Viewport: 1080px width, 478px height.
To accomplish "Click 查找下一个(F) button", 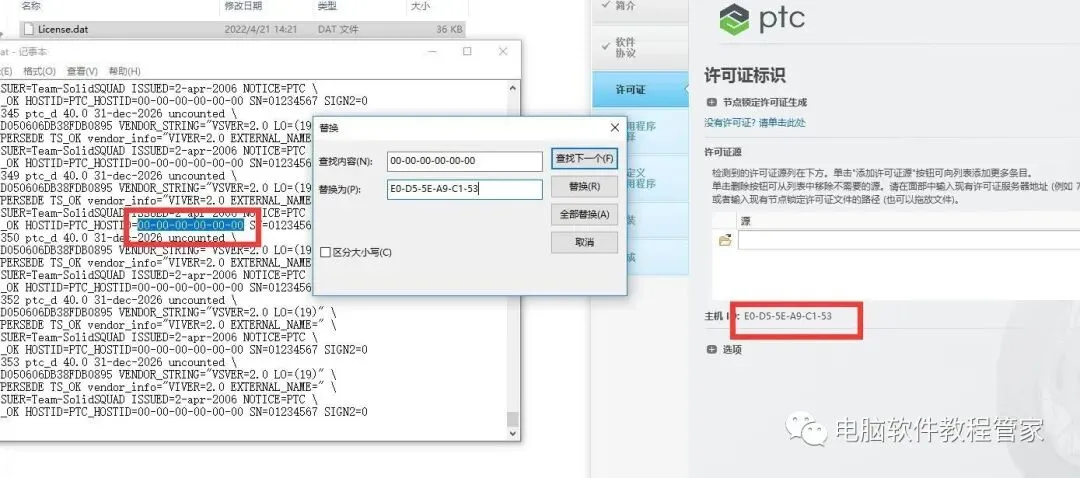I will [584, 159].
